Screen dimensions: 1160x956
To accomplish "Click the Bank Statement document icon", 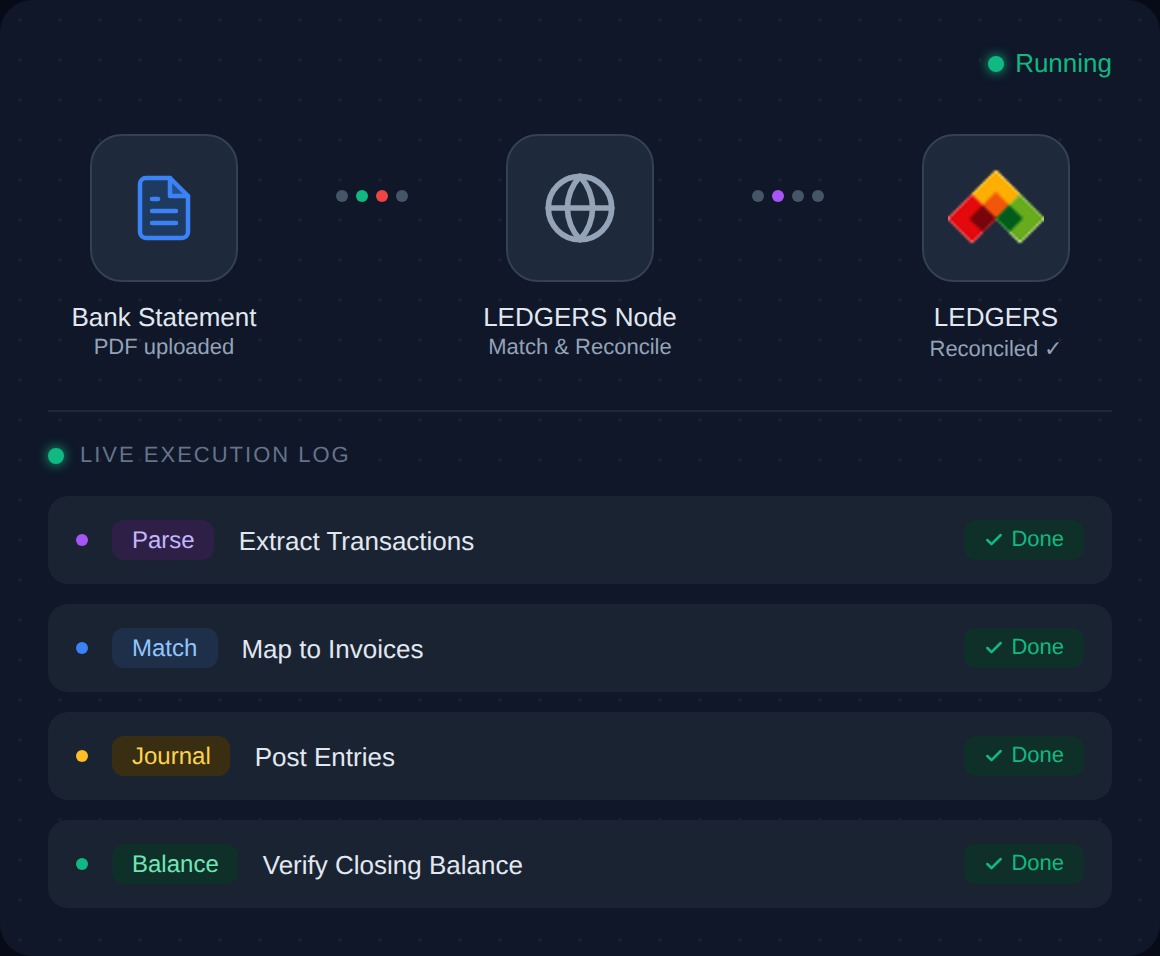I will click(164, 208).
